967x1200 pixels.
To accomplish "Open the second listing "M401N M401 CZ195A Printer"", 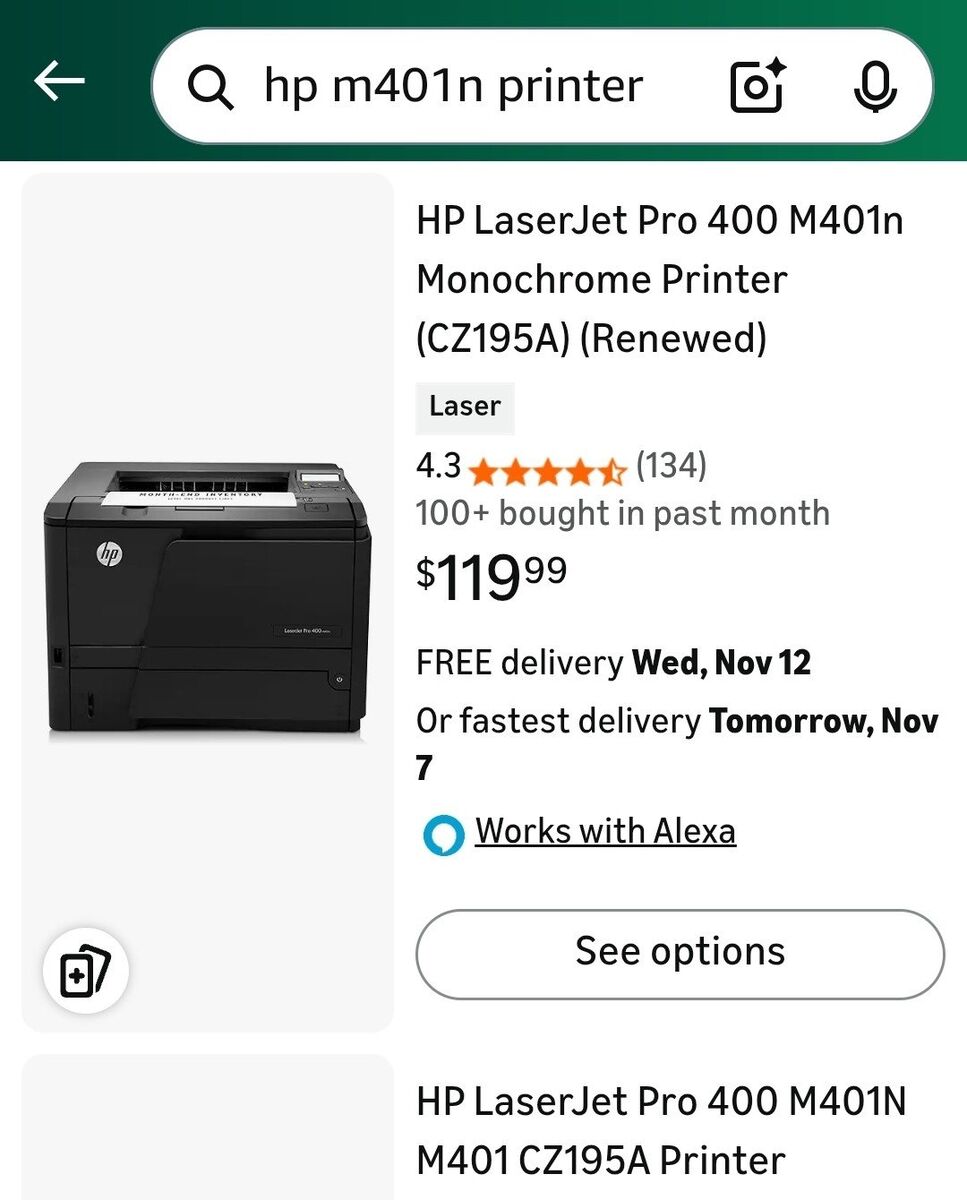I will pyautogui.click(x=661, y=1131).
